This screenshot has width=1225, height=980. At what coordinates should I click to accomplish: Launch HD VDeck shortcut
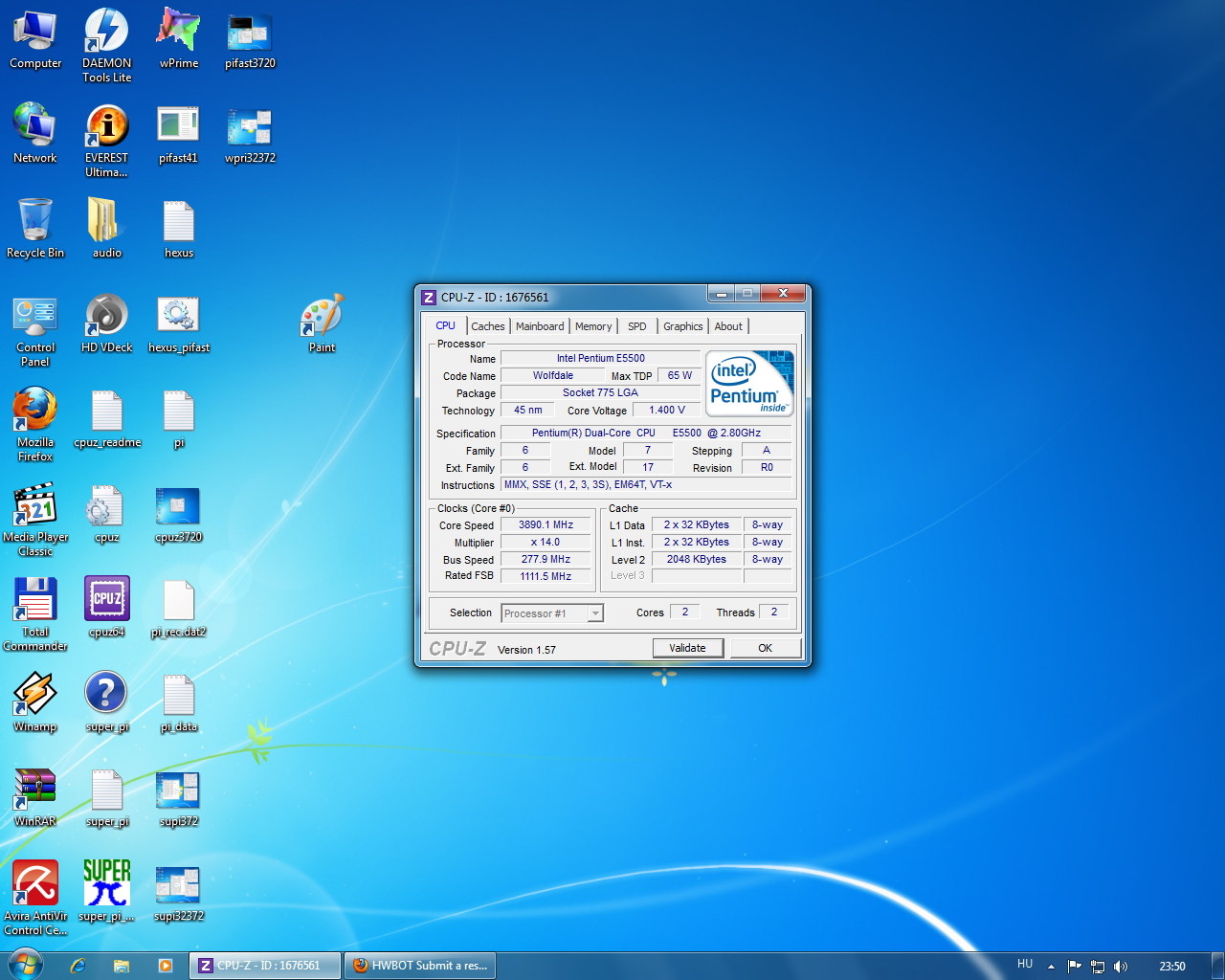[106, 324]
